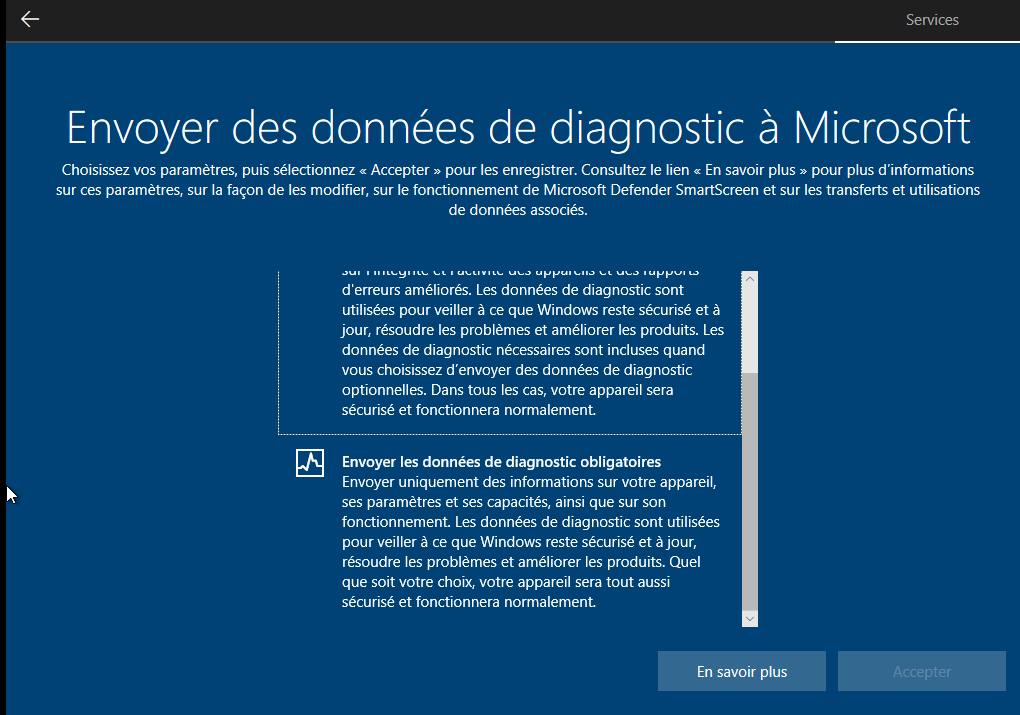
Task: Choose Envoyer les données de diagnostic obligatoires
Action: click(509, 531)
